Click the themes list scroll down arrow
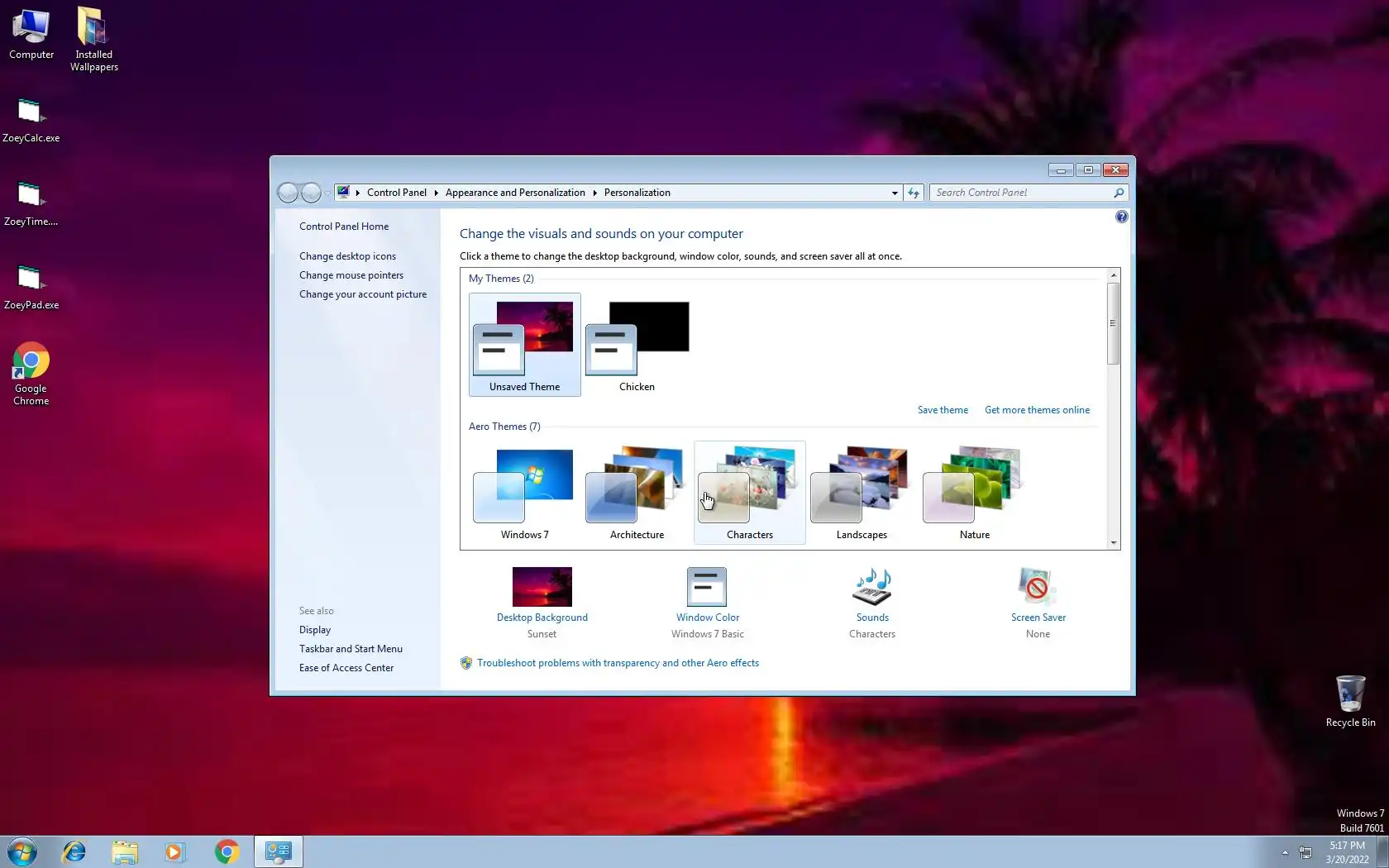Screen dimensions: 1389x868 1114,543
